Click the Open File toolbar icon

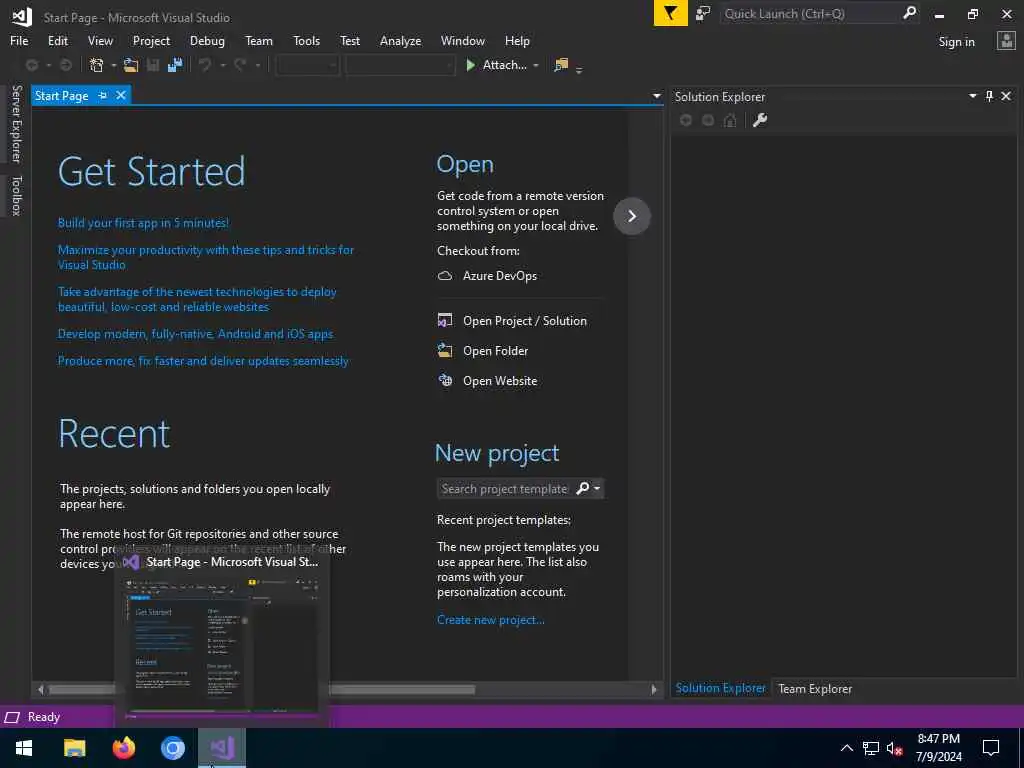[x=131, y=65]
